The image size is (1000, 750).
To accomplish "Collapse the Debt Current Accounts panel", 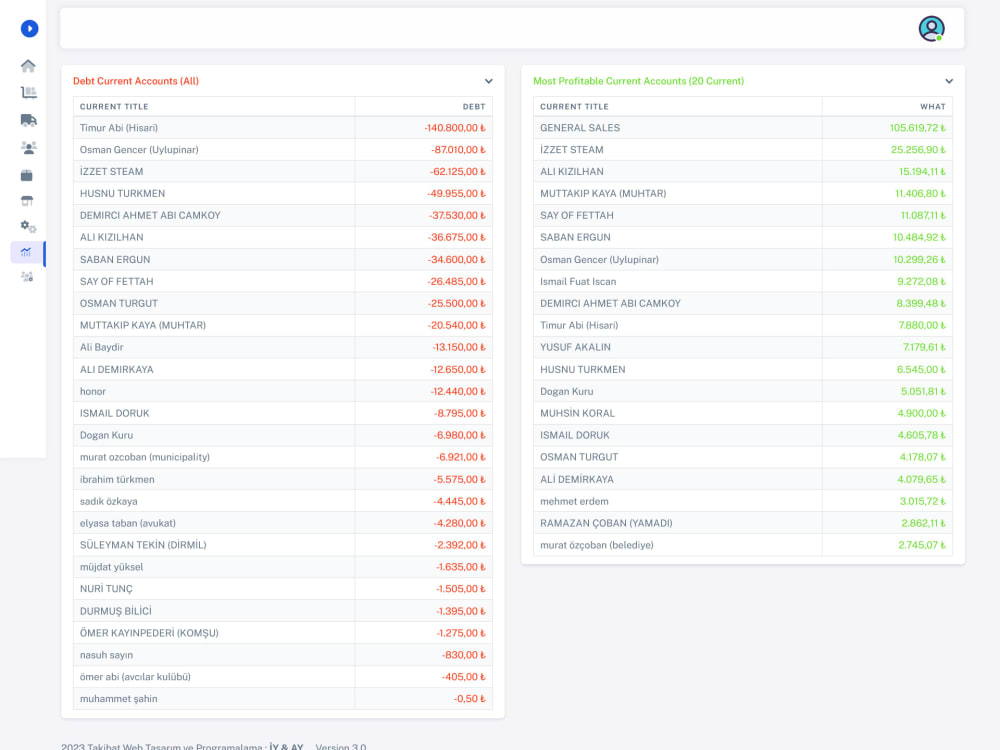I will (489, 81).
